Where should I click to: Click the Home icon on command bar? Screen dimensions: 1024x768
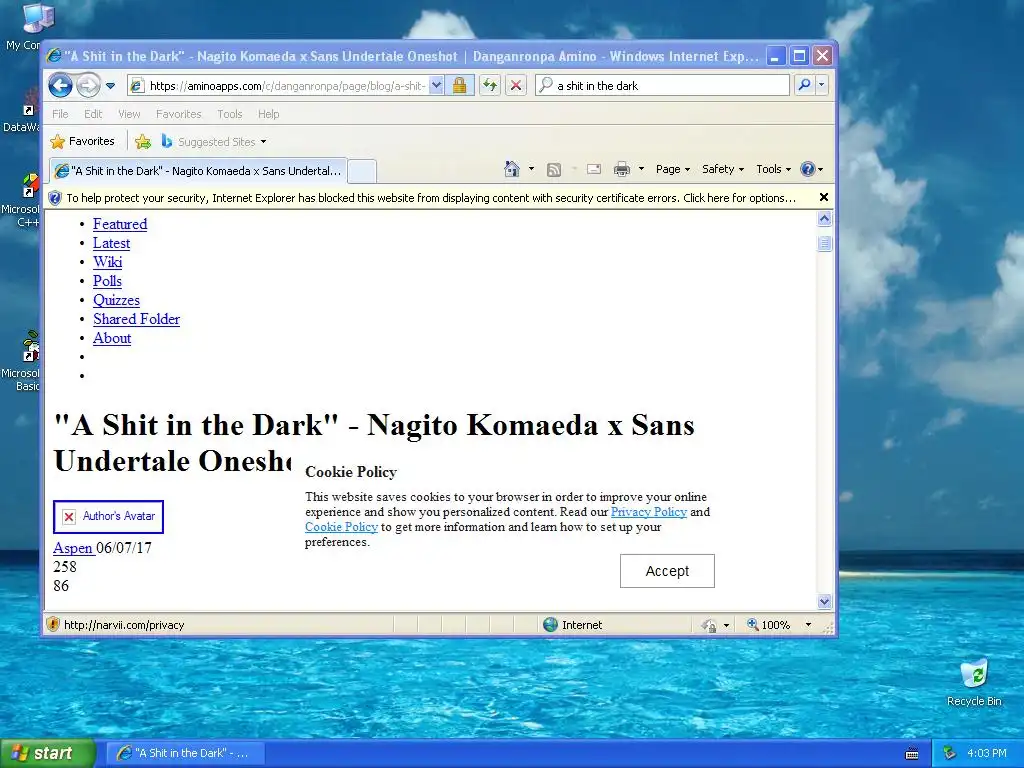[512, 169]
